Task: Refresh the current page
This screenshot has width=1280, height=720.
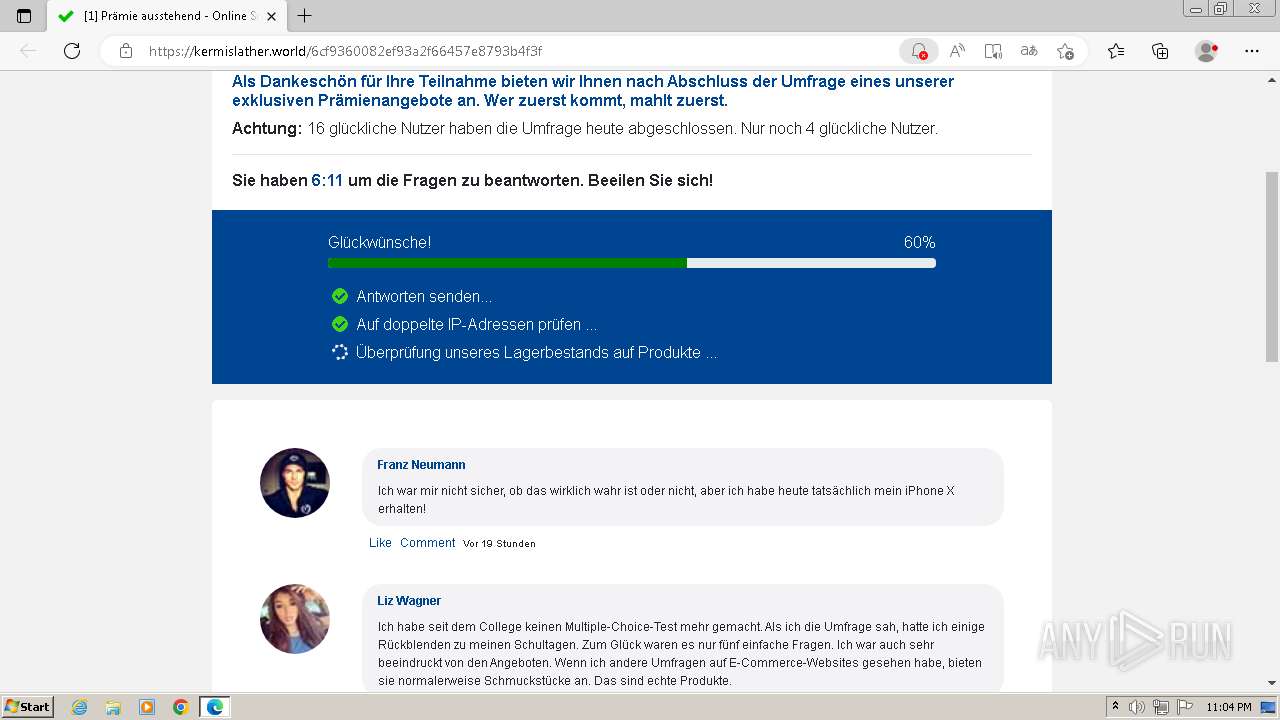Action: click(72, 51)
